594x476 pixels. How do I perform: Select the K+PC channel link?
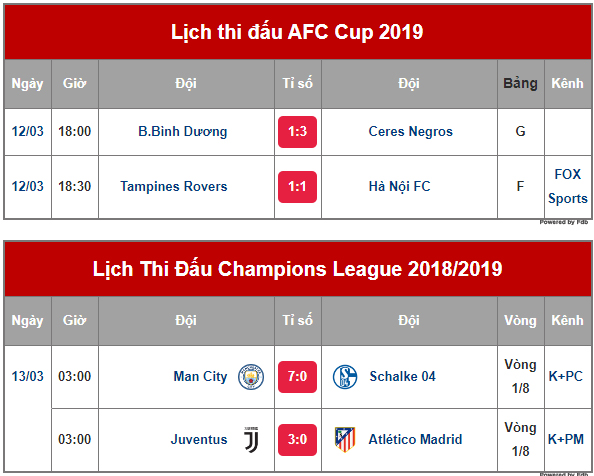pos(566,376)
